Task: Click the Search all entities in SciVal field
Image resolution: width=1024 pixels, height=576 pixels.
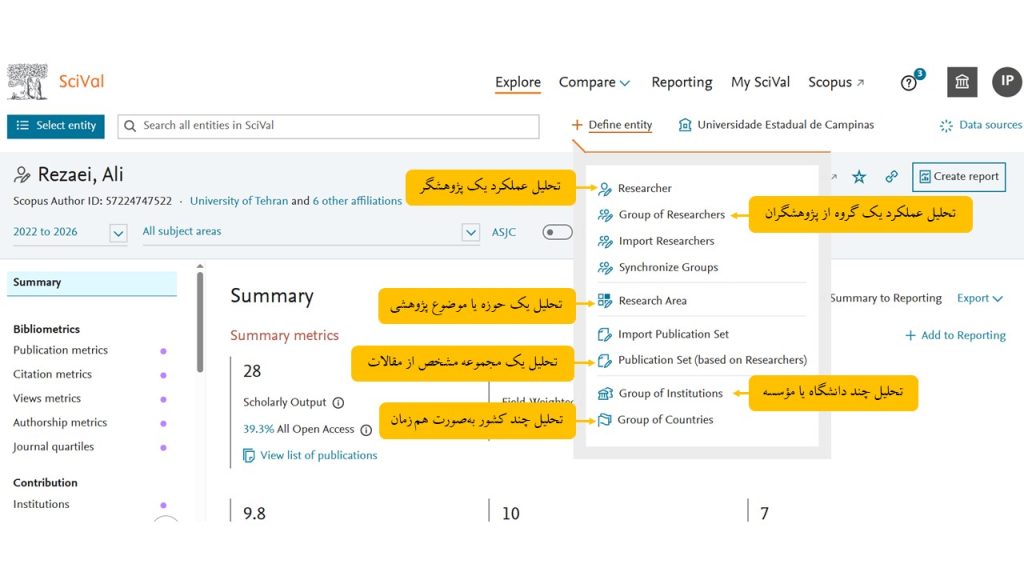Action: pyautogui.click(x=328, y=126)
